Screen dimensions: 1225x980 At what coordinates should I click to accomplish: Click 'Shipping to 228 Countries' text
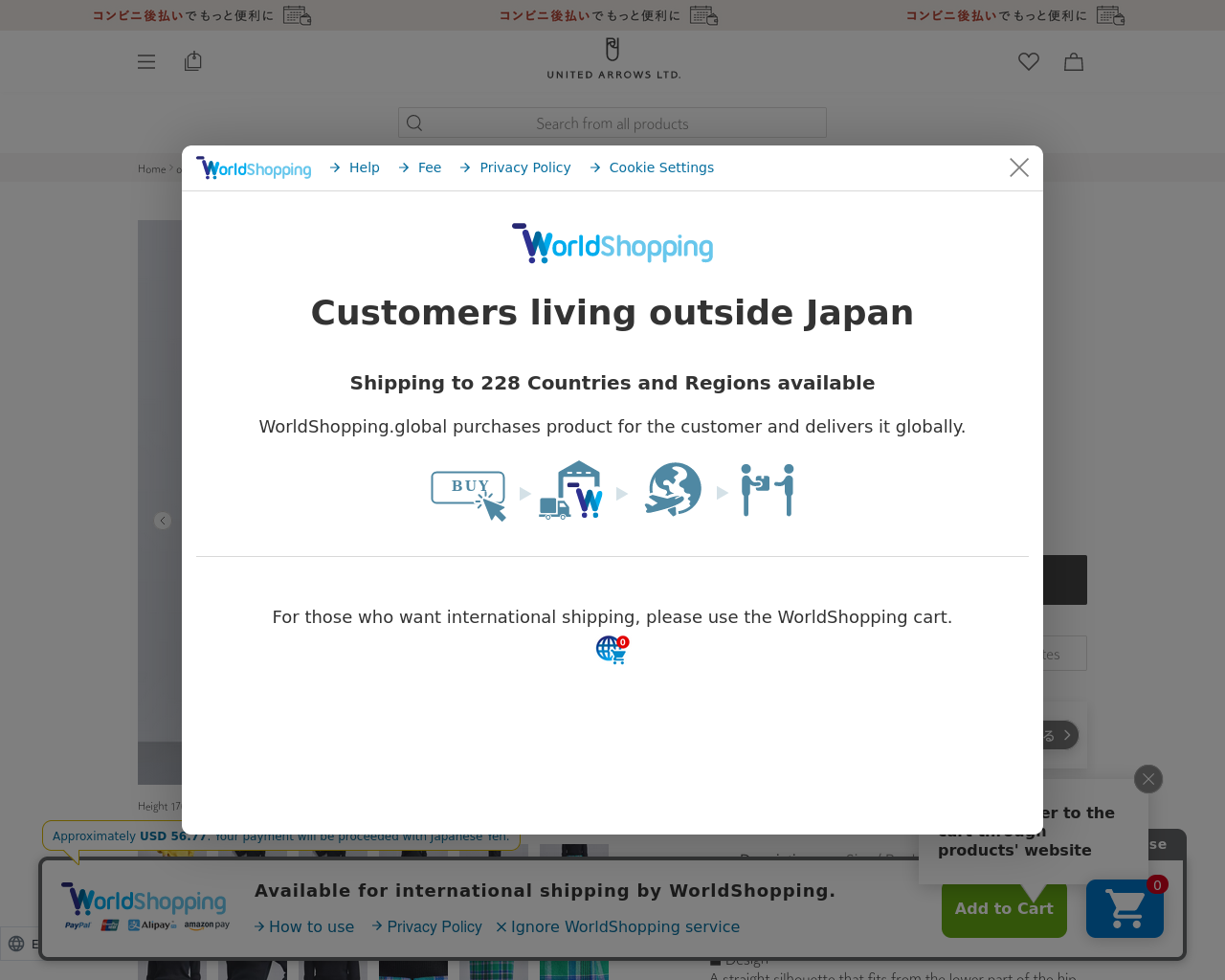612,383
